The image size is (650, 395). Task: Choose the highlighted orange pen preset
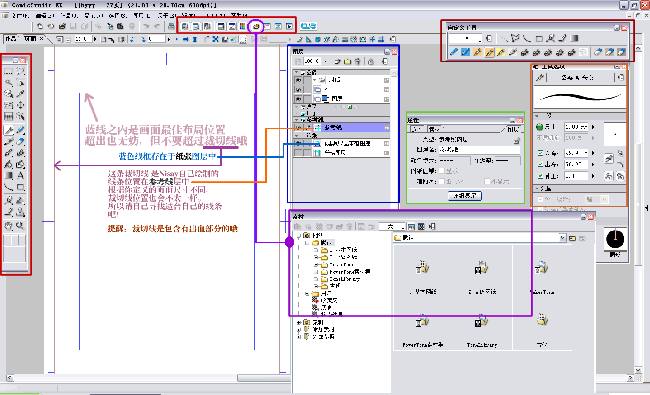tap(490, 52)
